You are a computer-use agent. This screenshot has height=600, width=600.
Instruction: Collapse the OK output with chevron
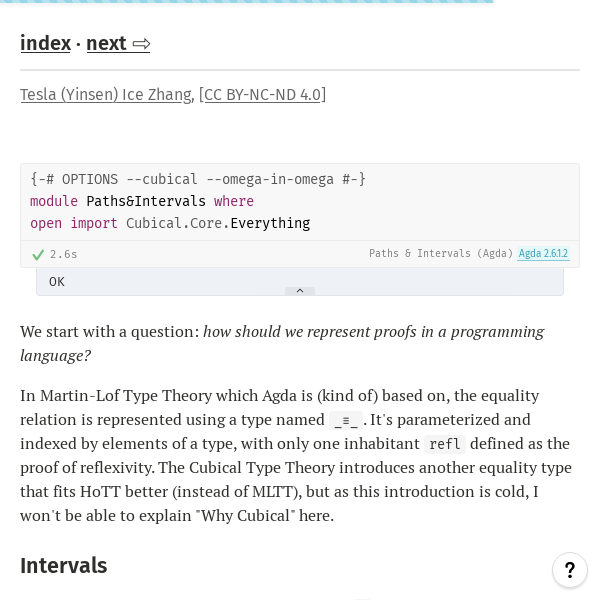tap(300, 291)
